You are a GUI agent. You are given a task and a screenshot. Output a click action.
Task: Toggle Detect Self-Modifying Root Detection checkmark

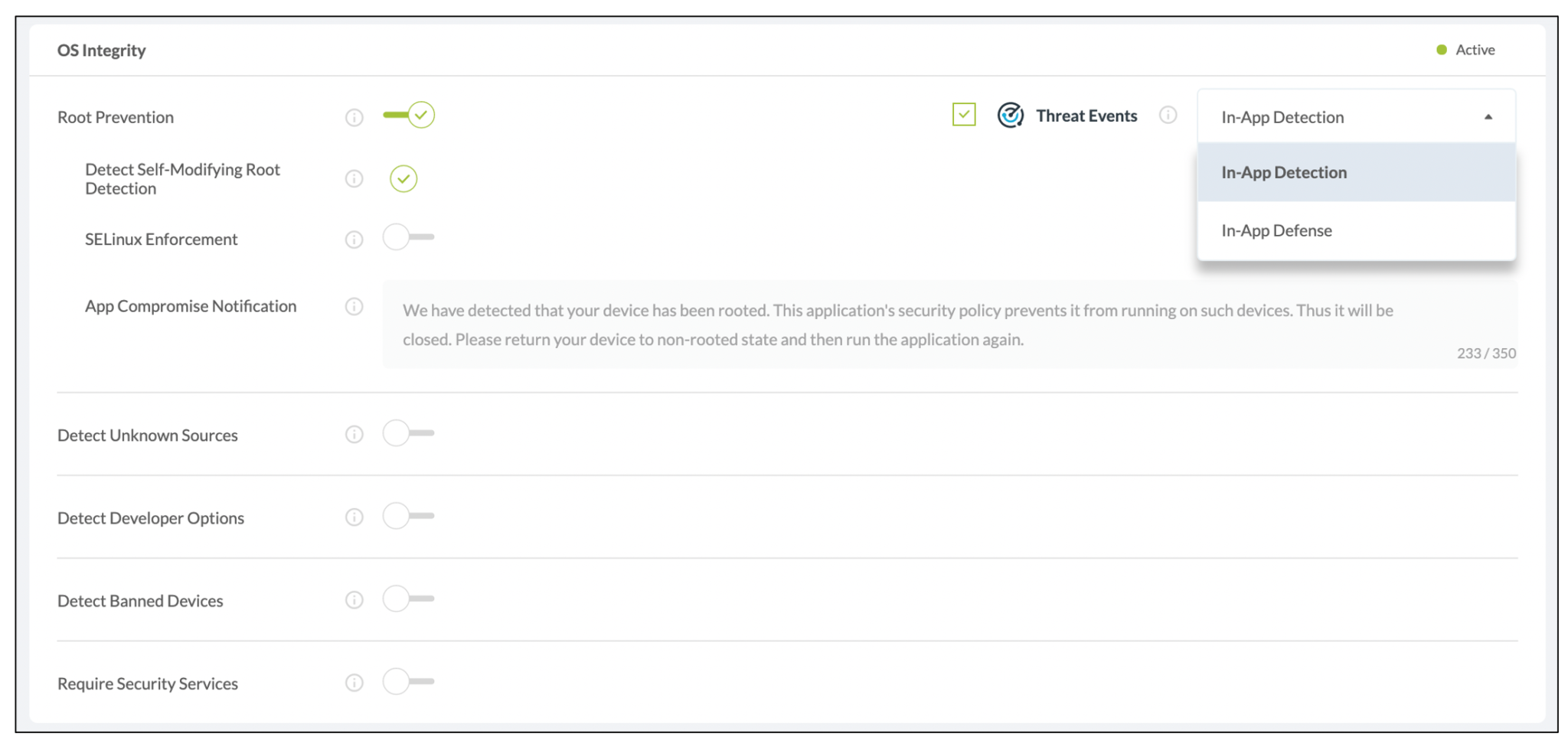coord(403,178)
